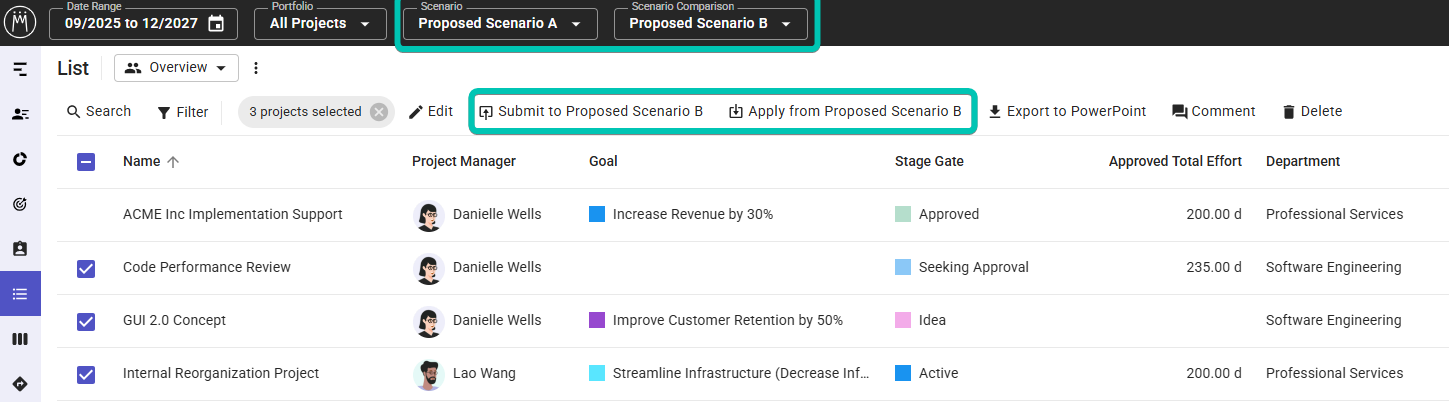1449x402 pixels.
Task: Open the Scenario dropdown Proposed Scenario A
Action: pyautogui.click(x=500, y=23)
